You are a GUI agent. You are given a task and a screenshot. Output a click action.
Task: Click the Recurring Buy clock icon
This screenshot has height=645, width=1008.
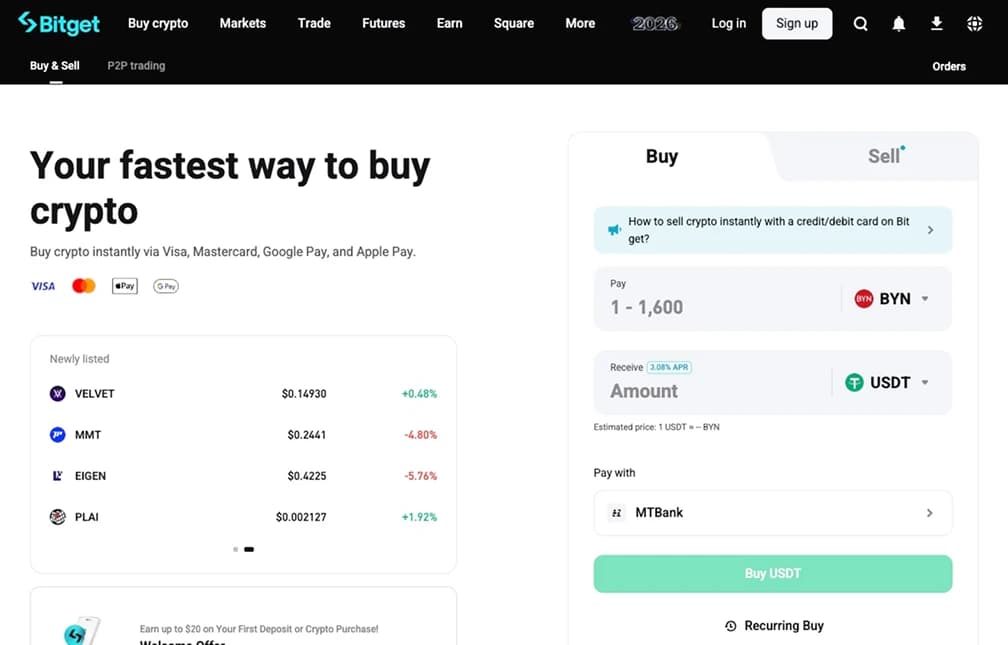[730, 626]
